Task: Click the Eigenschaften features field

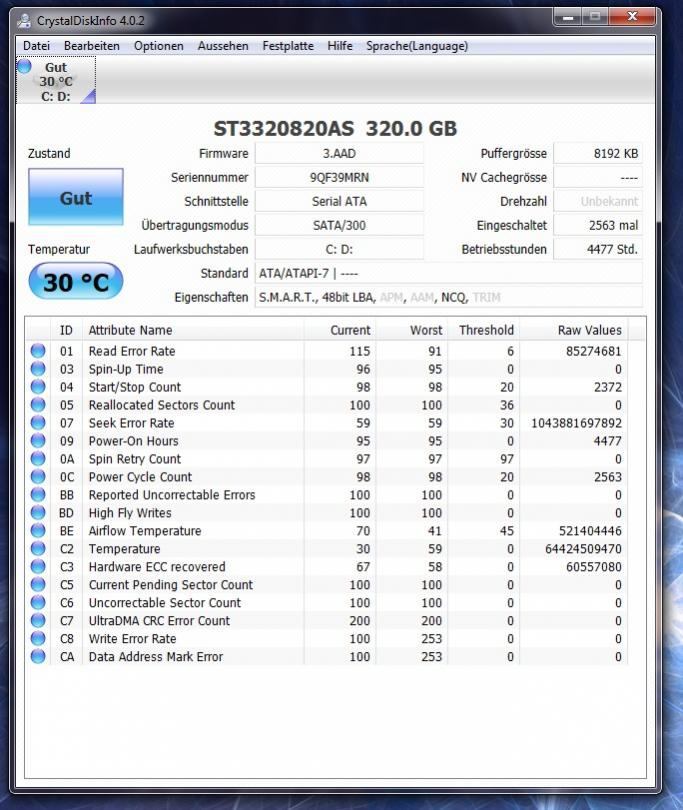Action: [x=448, y=297]
